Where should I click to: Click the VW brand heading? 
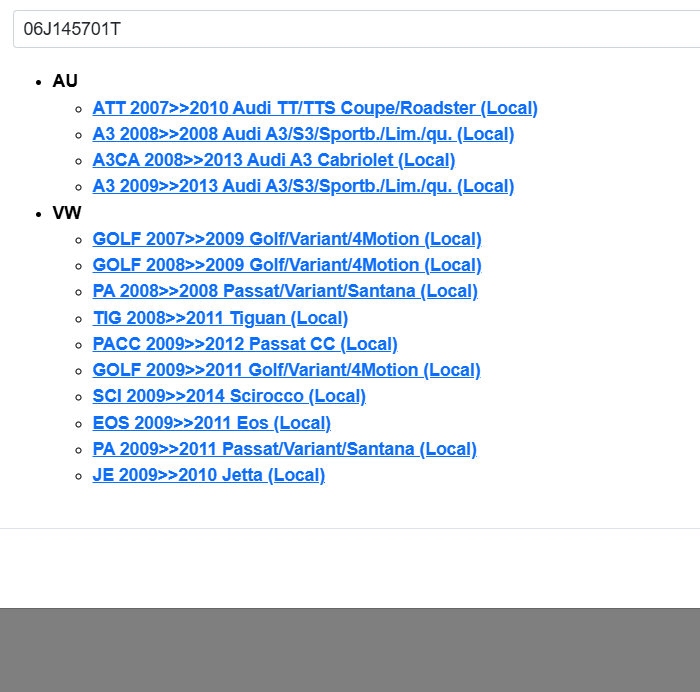click(x=67, y=213)
